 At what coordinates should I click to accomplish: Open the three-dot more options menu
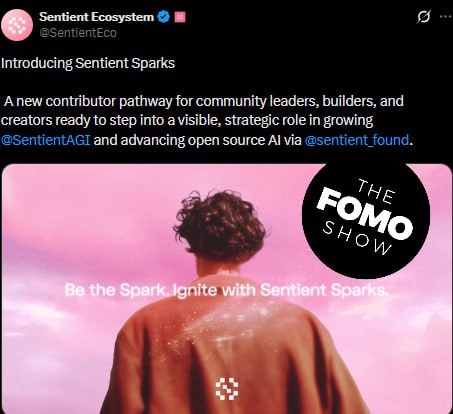[446, 17]
